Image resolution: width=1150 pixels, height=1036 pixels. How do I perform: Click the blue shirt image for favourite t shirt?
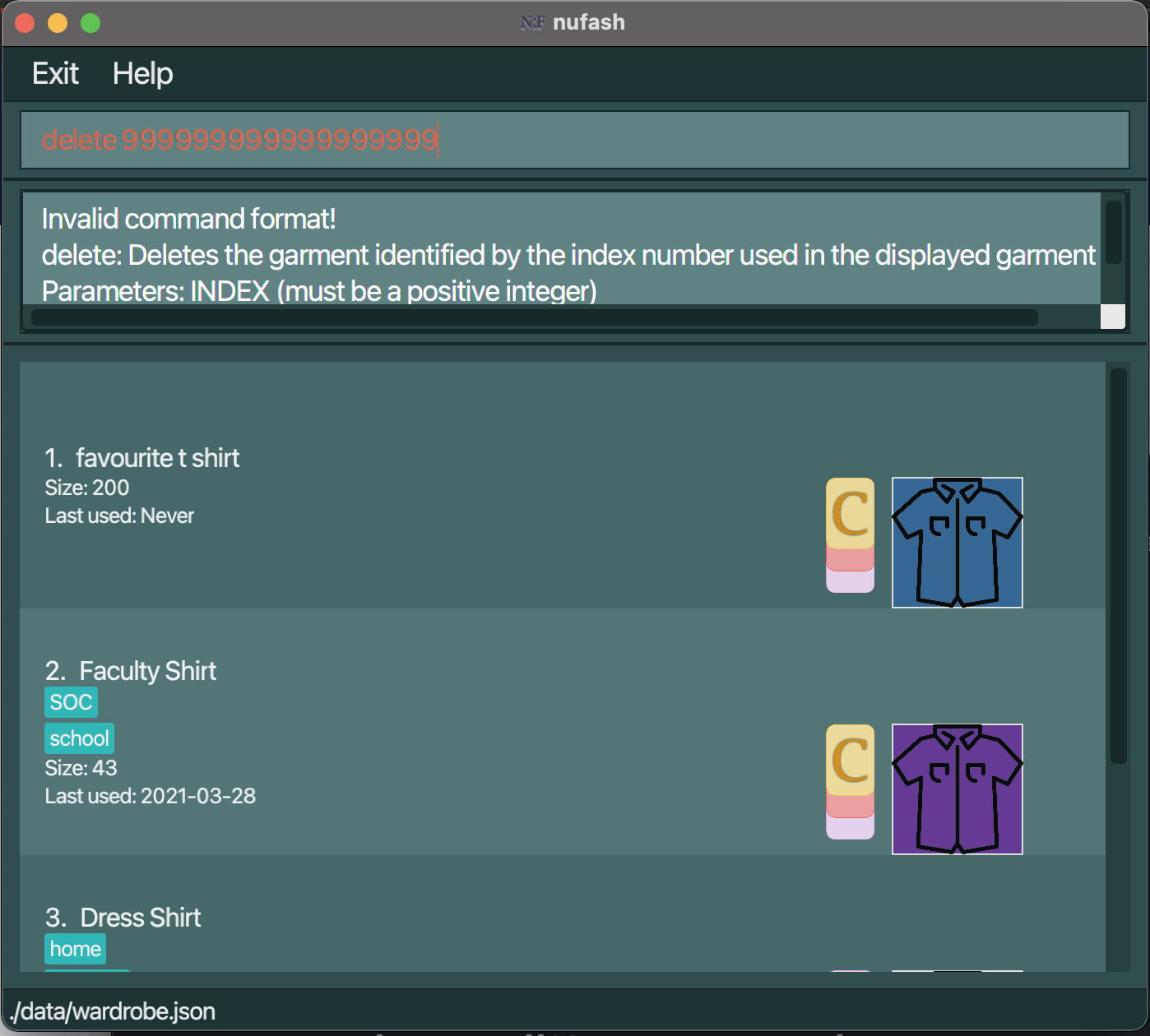point(958,543)
